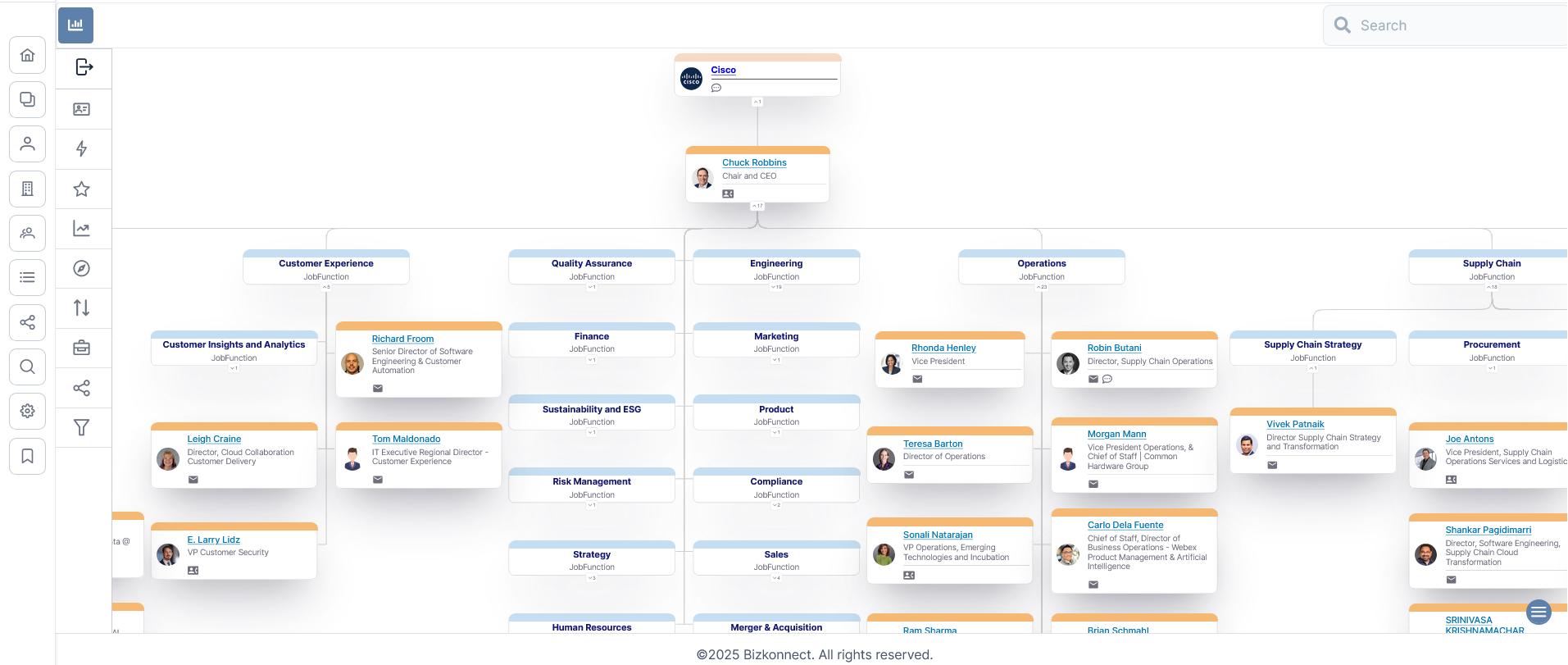The image size is (1568, 665).
Task: Select the blue chart button at top
Action: (x=75, y=25)
